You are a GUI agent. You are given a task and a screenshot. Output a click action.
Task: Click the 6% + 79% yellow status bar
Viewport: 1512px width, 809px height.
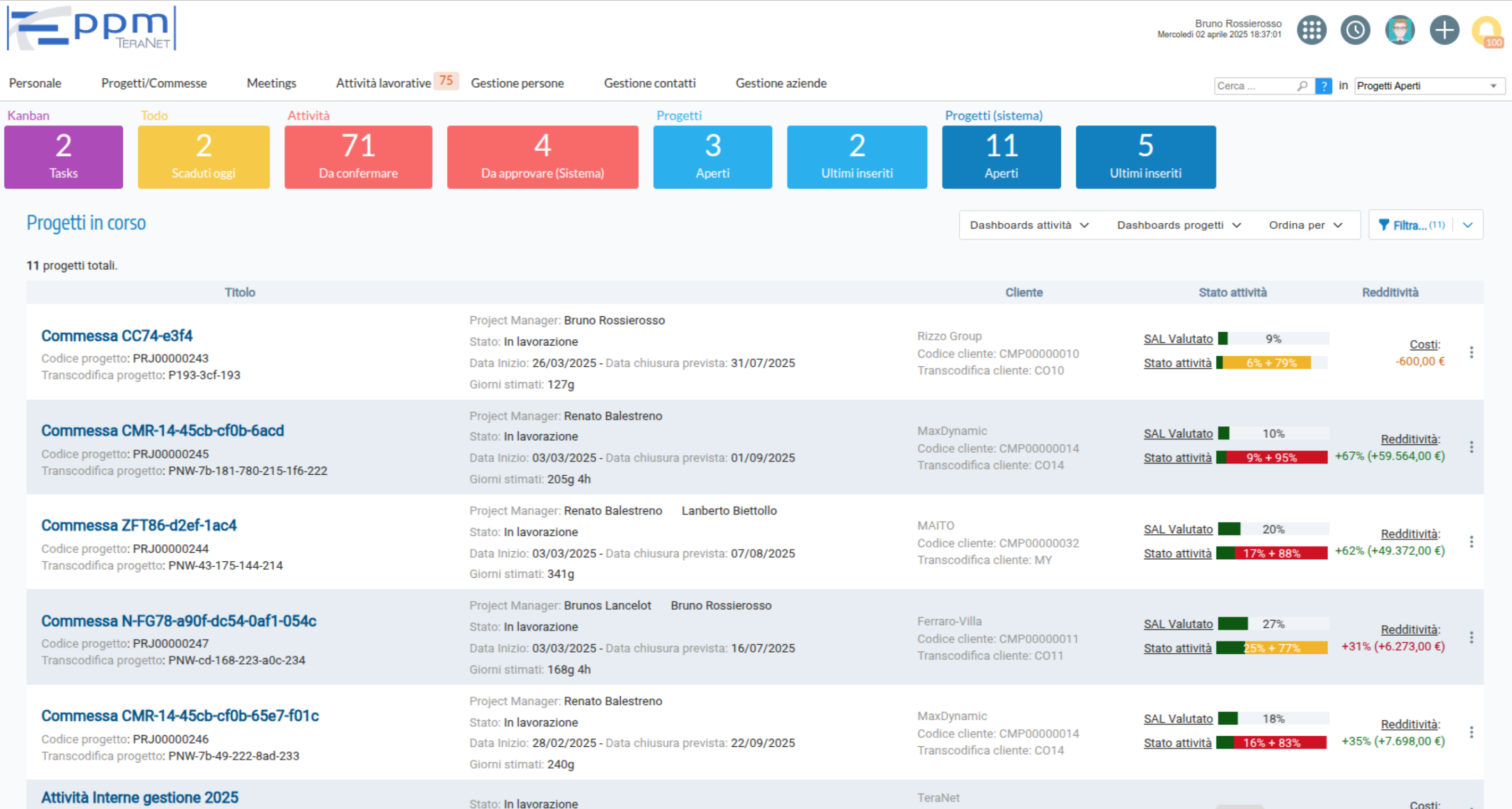pyautogui.click(x=1272, y=363)
